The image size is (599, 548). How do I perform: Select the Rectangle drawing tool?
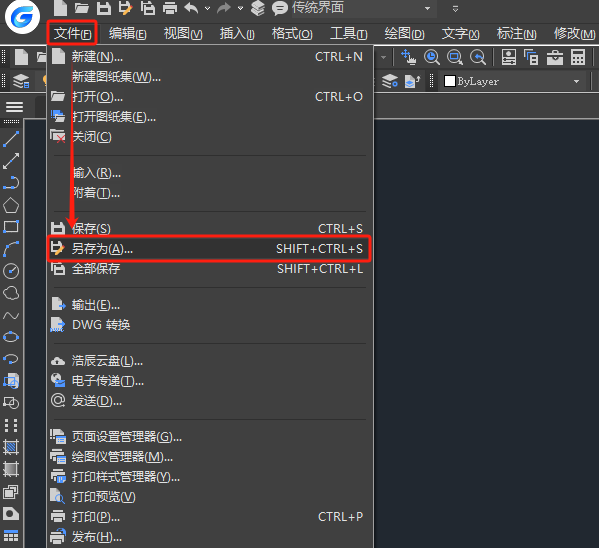[11, 227]
